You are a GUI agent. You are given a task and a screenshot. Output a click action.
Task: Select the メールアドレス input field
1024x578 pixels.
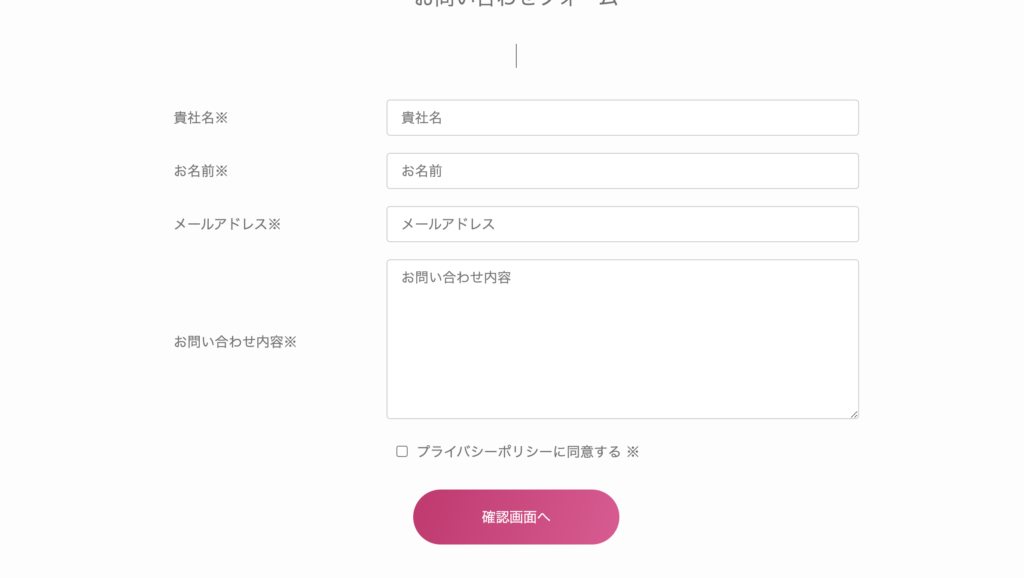tap(622, 224)
